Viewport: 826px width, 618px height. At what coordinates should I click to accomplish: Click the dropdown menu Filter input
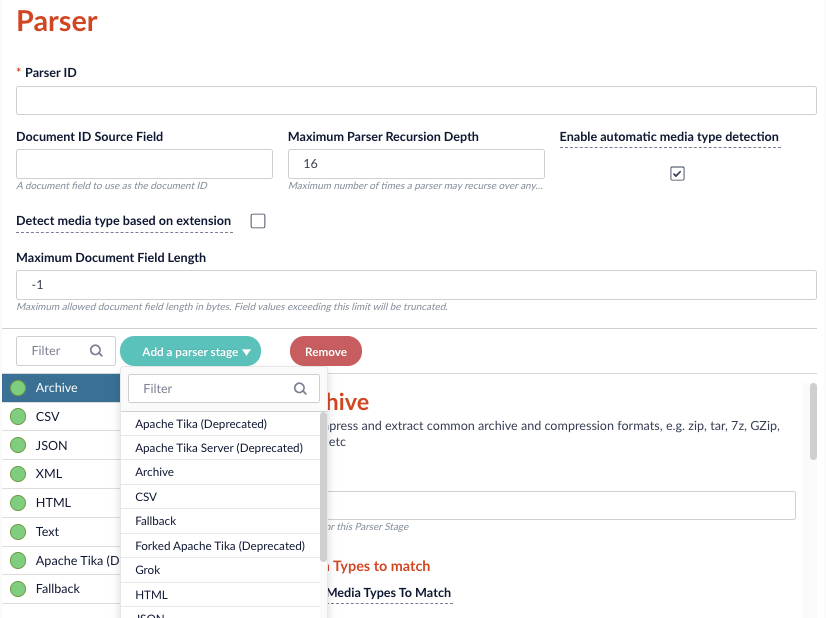coord(224,389)
